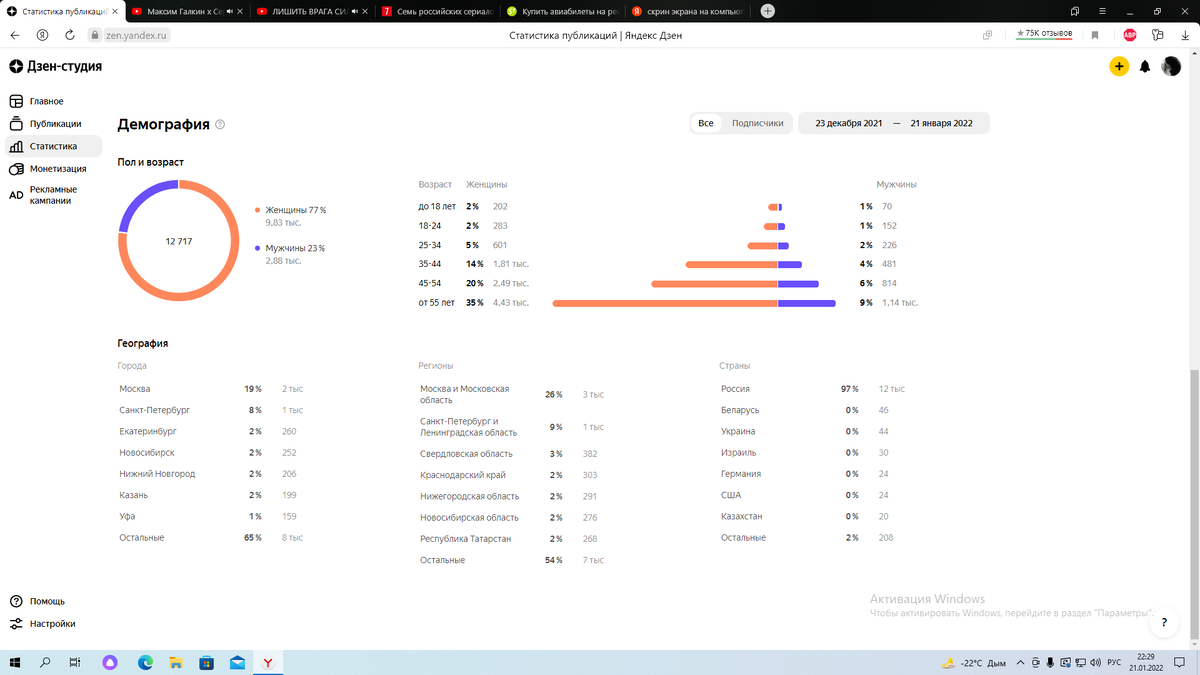This screenshot has width=1200, height=675.
Task: Click the browser back arrow
Action: 15,34
